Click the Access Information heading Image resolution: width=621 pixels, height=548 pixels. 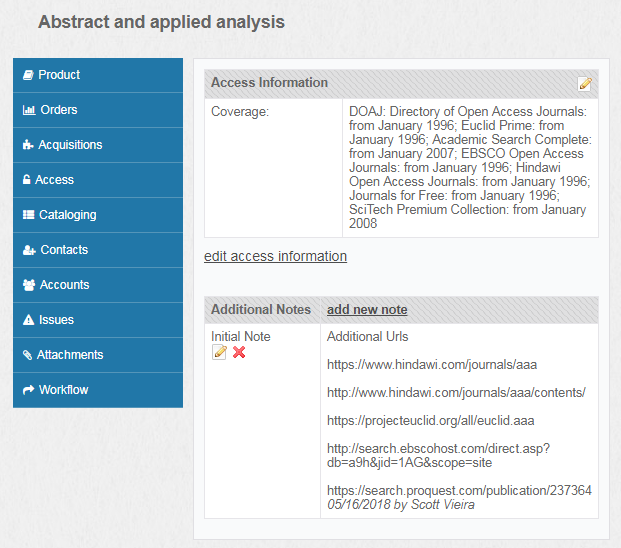(x=269, y=82)
